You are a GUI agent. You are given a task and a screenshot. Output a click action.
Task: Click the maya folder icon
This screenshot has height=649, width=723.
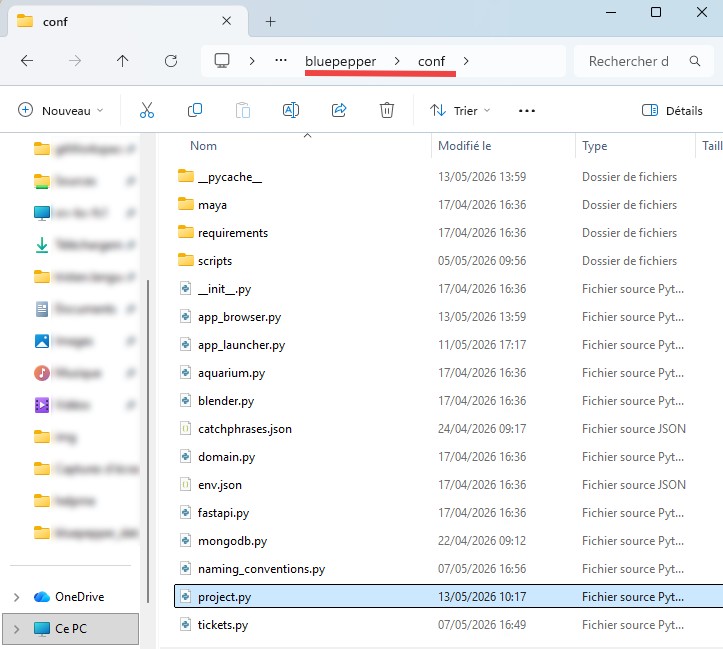pyautogui.click(x=186, y=204)
